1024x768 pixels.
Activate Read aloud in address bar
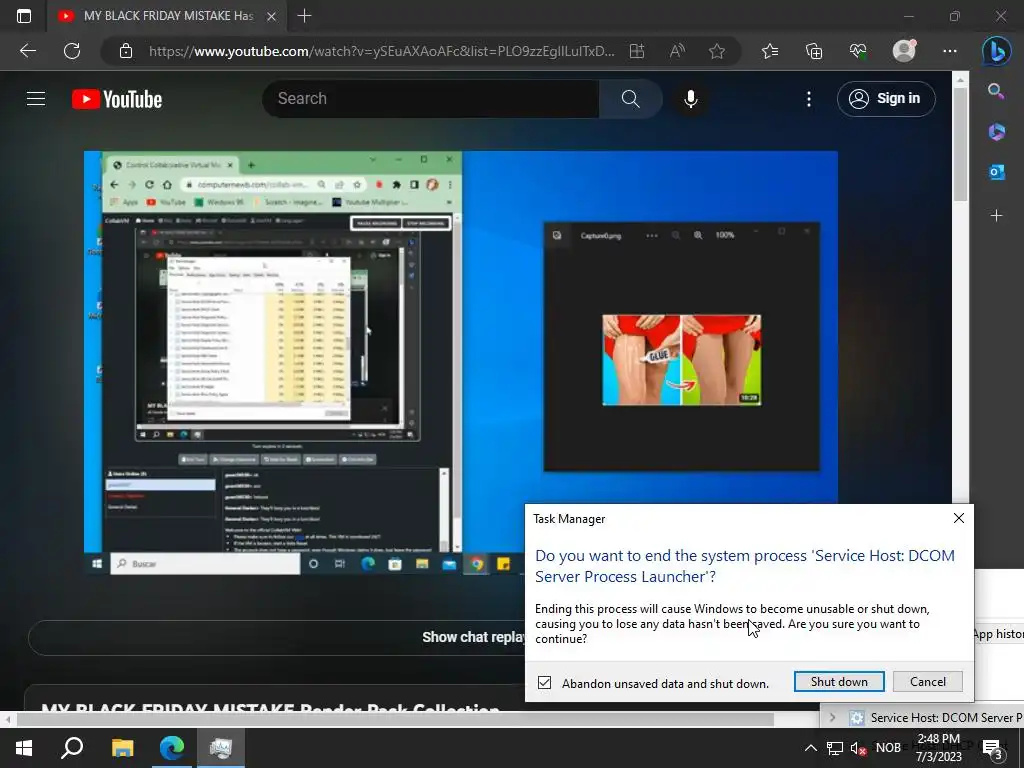pos(677,51)
